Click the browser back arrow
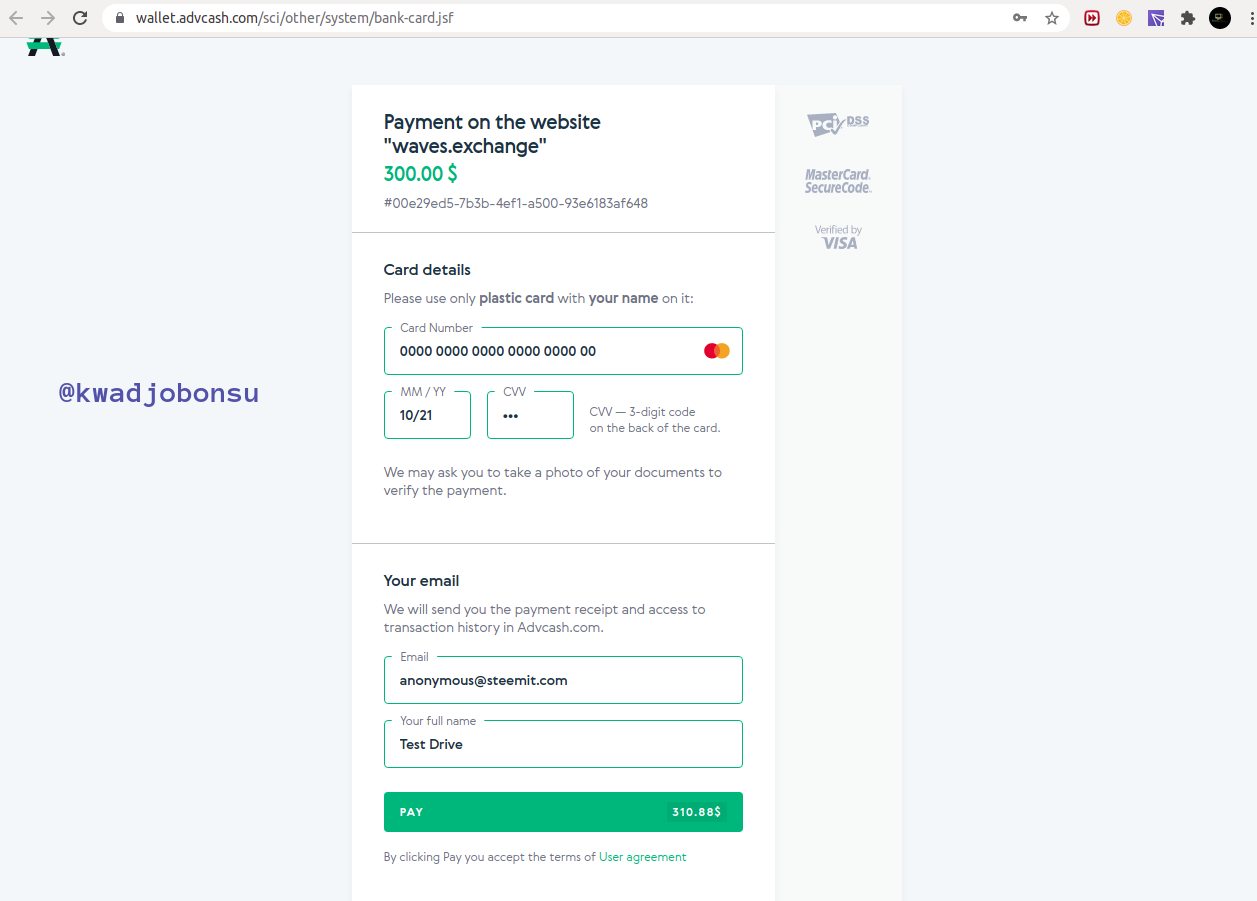This screenshot has width=1257, height=901. (x=16, y=18)
